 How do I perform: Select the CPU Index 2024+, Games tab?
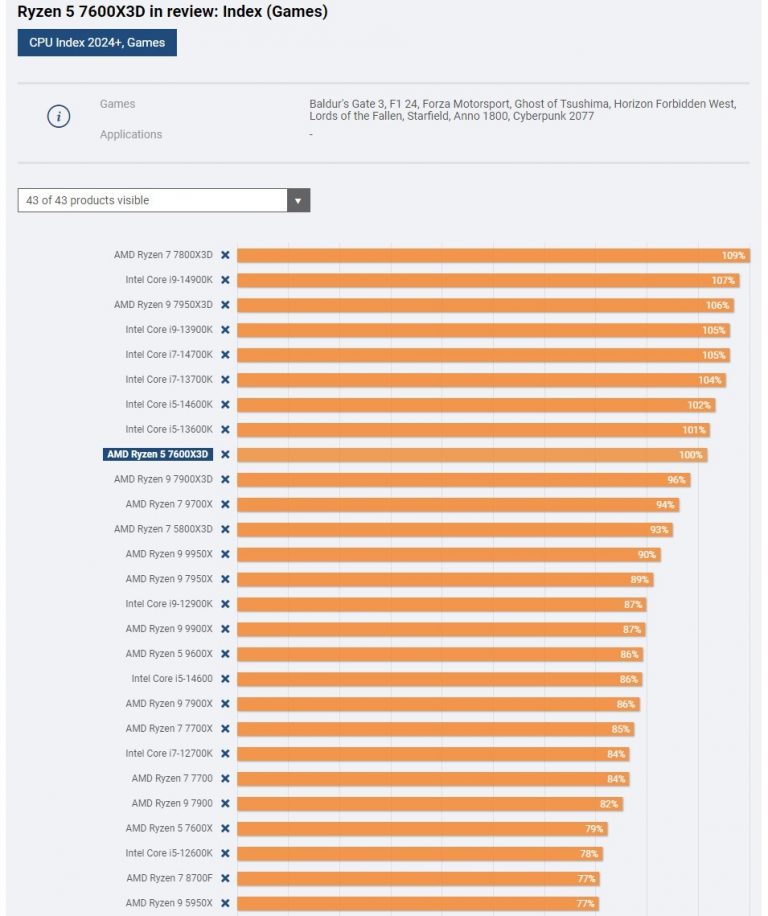tap(97, 43)
